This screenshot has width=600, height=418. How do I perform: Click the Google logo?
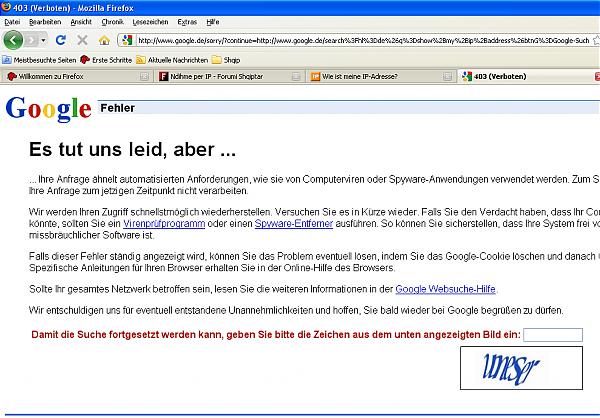click(49, 109)
